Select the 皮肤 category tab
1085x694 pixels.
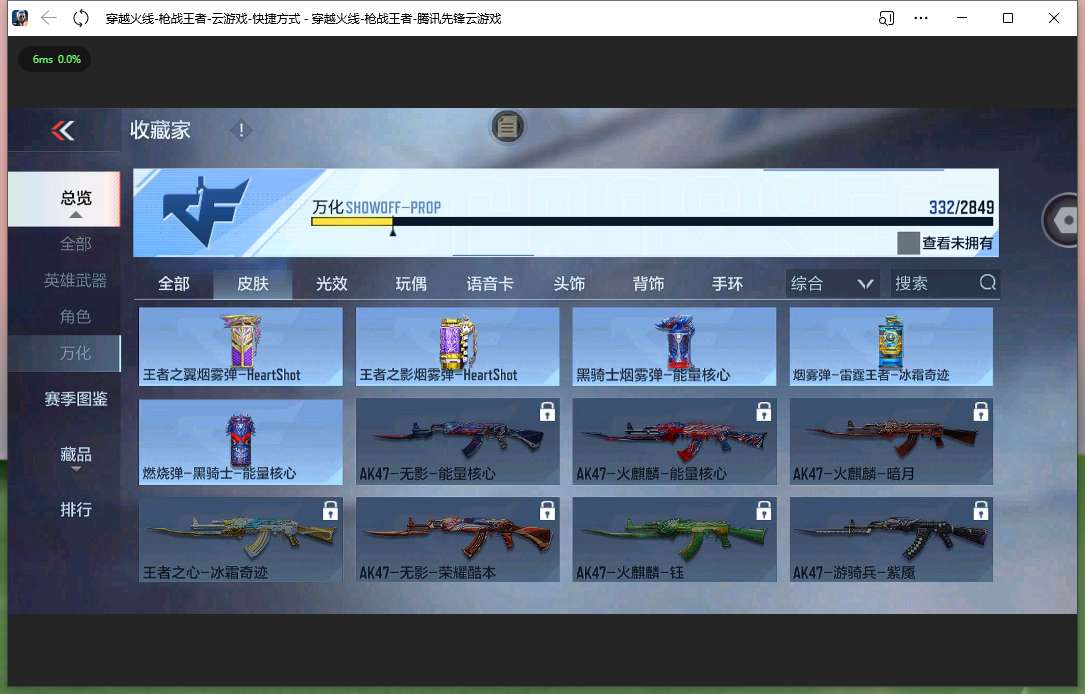[x=253, y=284]
